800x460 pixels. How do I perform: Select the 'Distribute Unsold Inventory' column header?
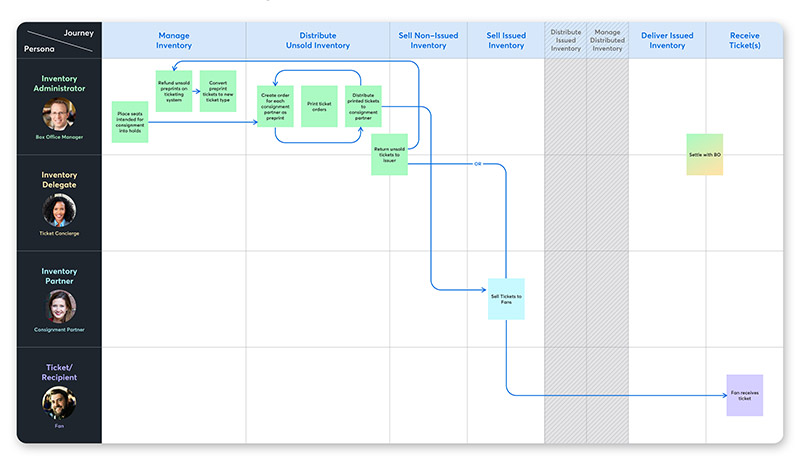point(318,40)
